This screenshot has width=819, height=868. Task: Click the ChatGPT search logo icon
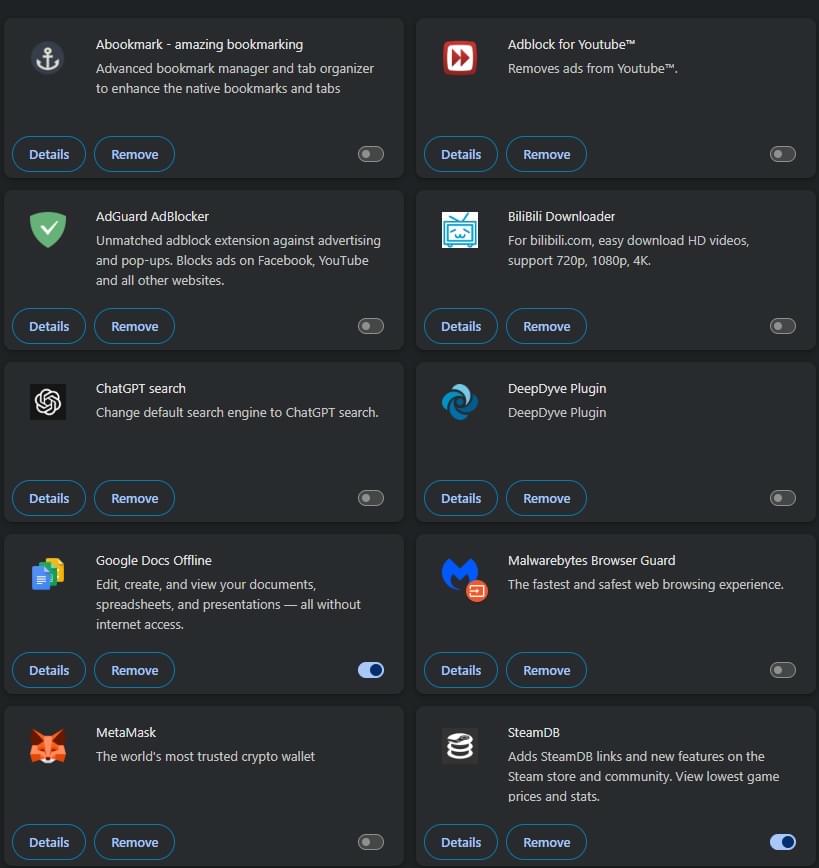(48, 402)
